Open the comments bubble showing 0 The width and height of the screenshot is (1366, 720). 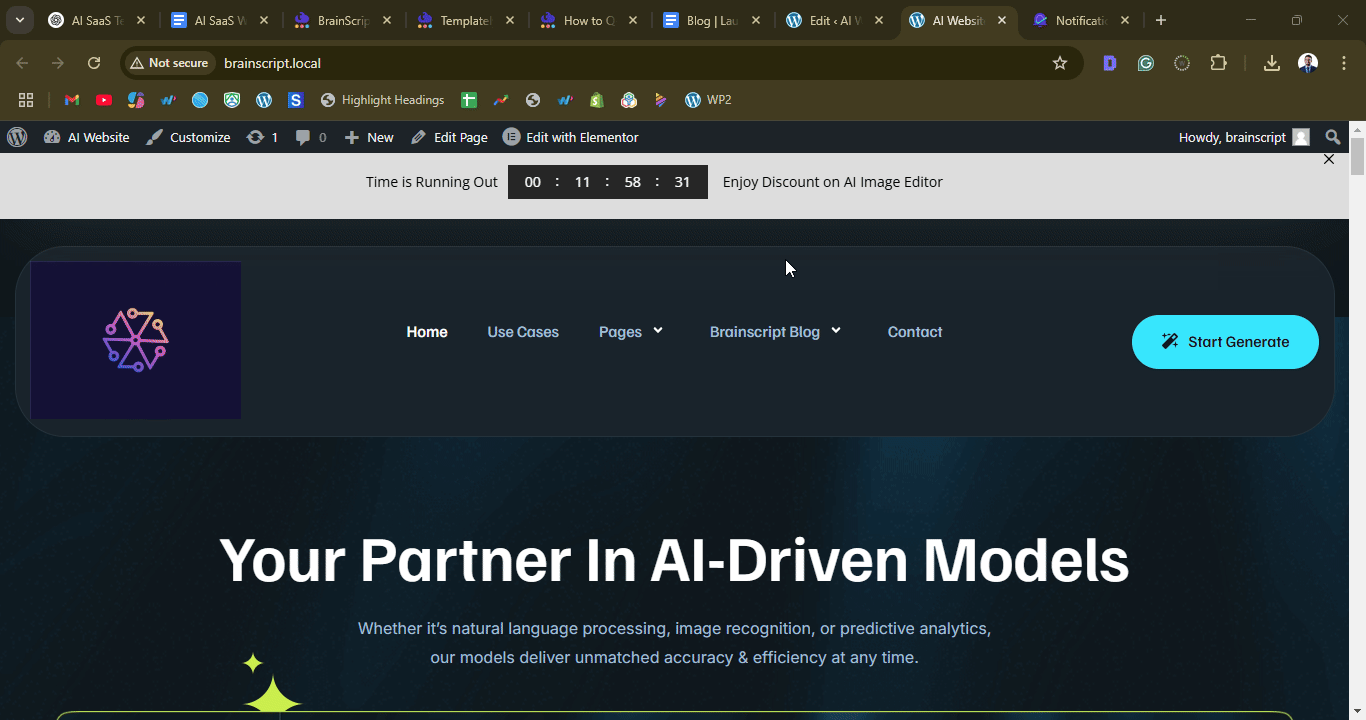311,137
